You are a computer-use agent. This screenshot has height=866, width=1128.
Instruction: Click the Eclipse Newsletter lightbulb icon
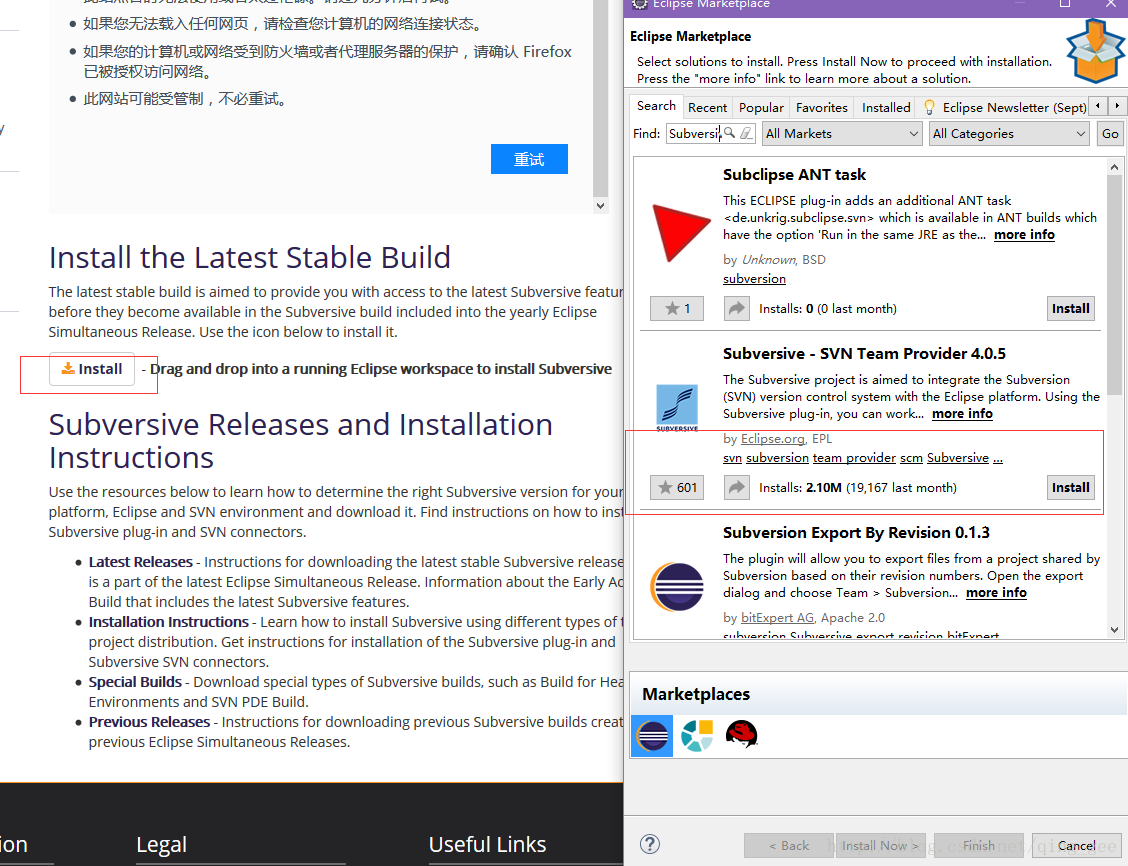coord(929,107)
